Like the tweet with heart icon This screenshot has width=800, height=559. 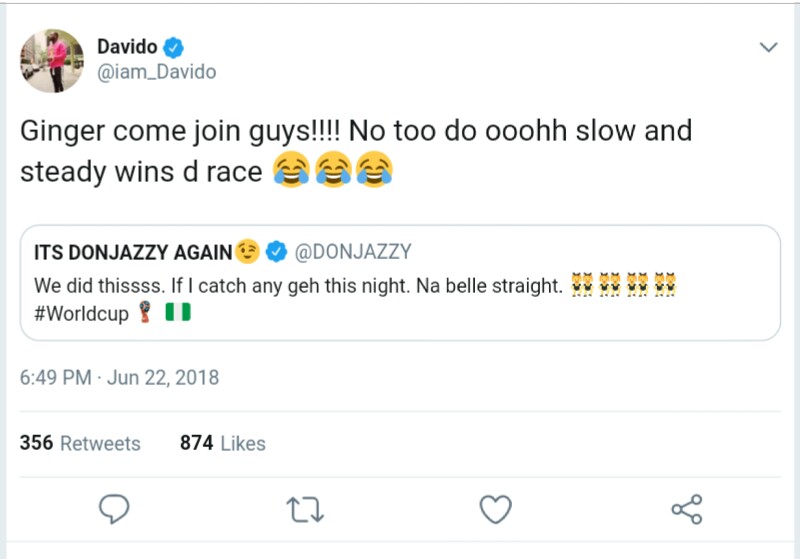click(495, 510)
